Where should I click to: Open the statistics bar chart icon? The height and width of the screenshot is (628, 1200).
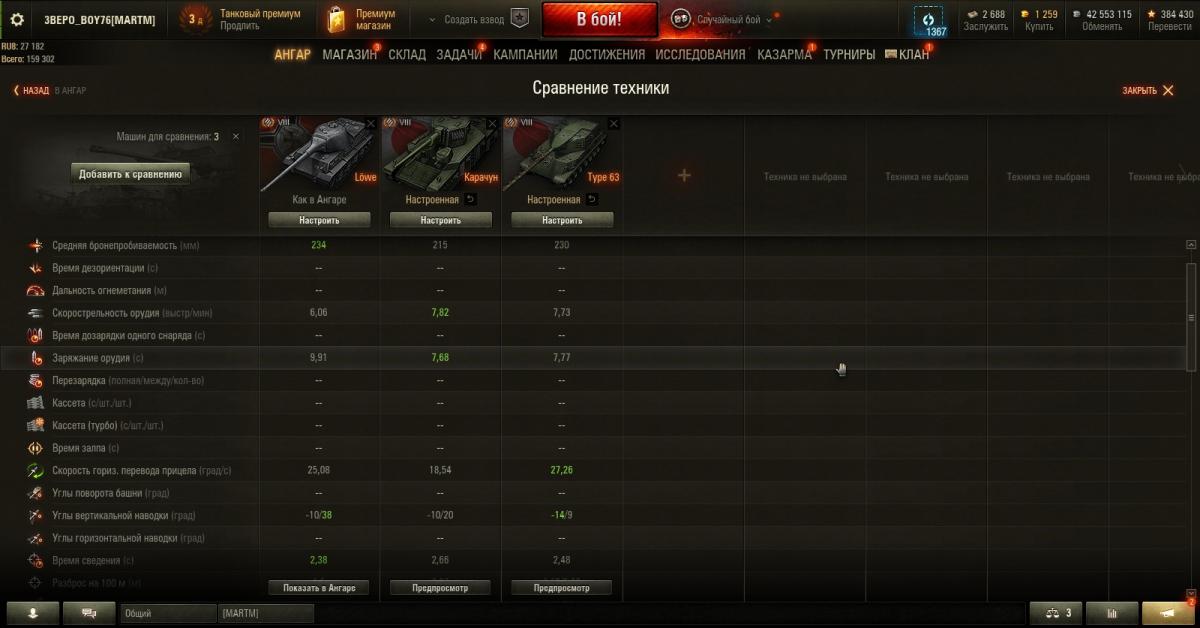coord(1115,613)
